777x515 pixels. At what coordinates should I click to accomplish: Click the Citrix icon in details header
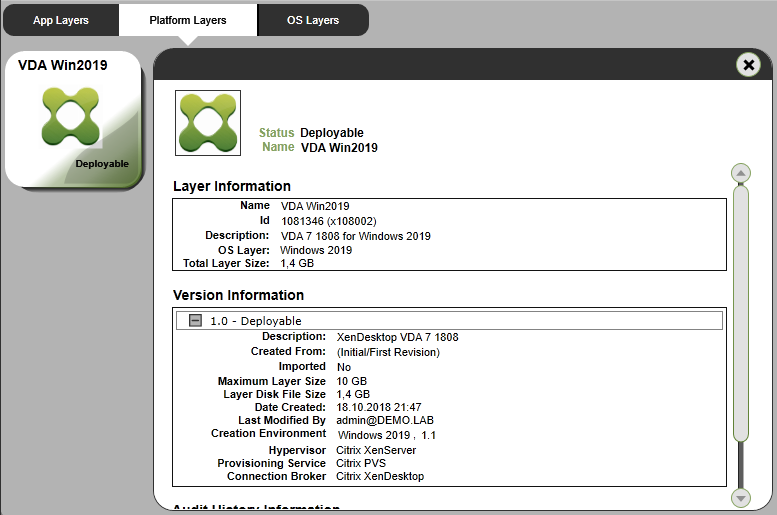coord(208,123)
